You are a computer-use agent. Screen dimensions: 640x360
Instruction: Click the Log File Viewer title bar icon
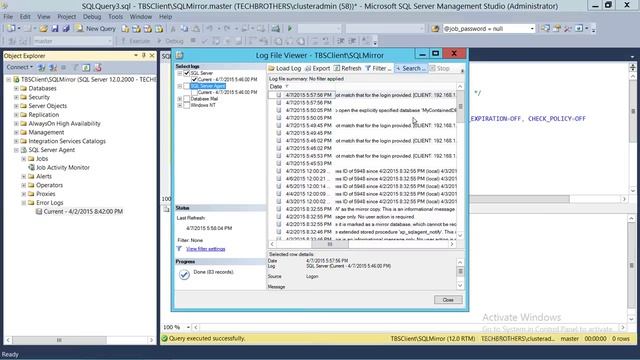[x=180, y=55]
